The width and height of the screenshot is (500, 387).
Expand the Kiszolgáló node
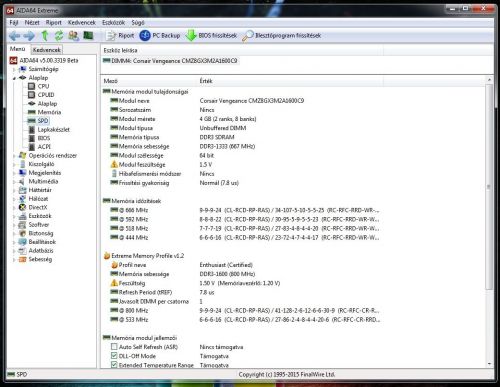14,164
